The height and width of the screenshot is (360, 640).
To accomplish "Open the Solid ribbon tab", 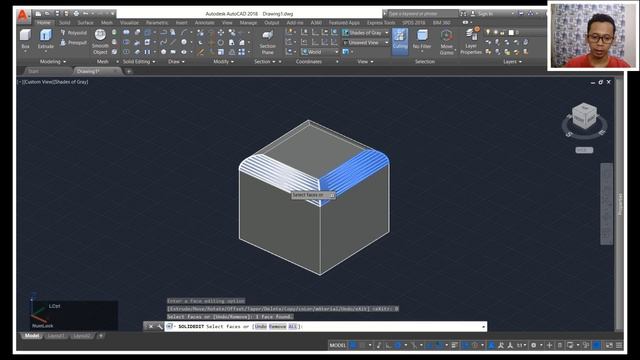I will pyautogui.click(x=64, y=23).
